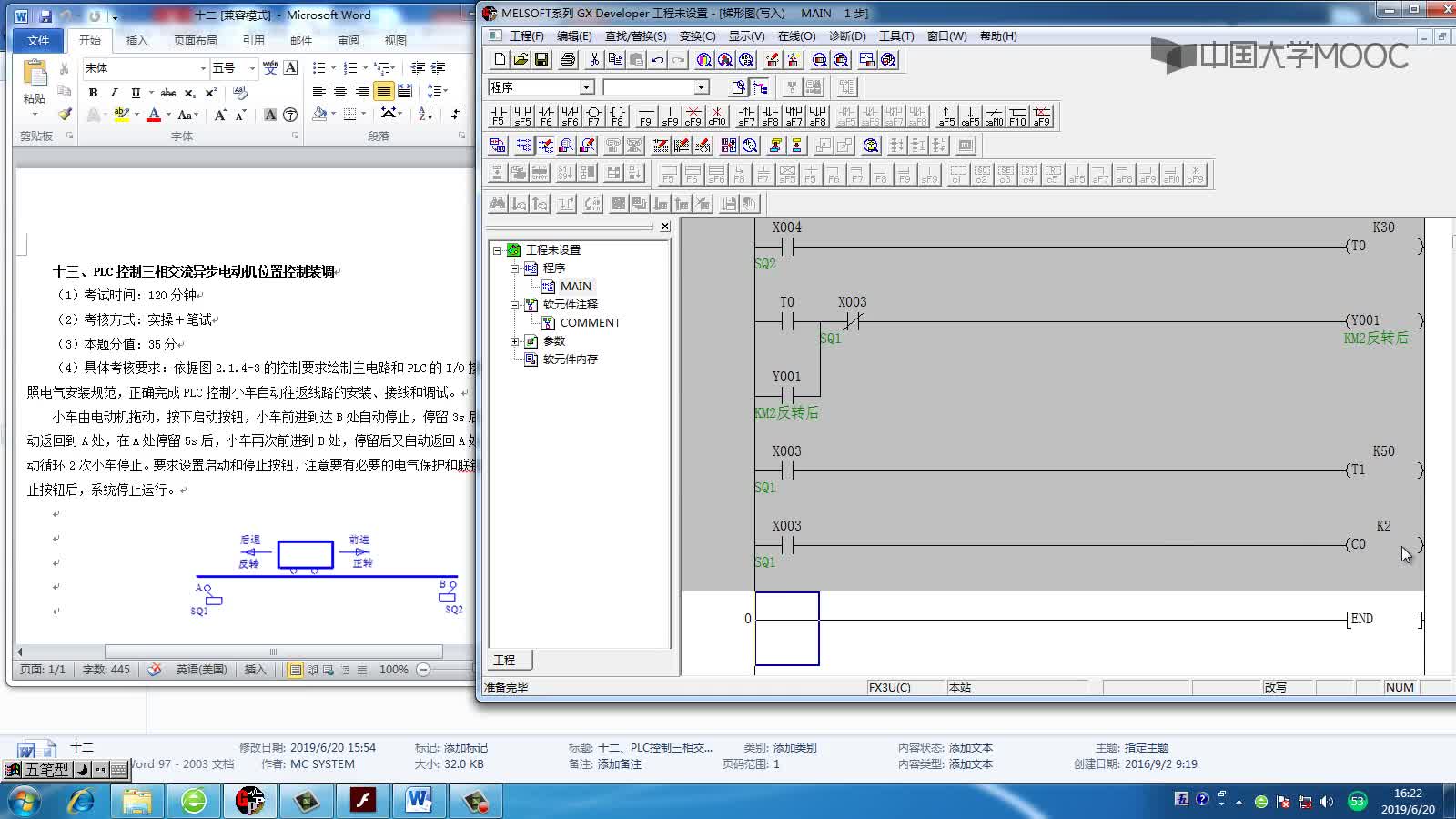Click zoom out minus on Word zoom slider
1456x819 pixels.
pyautogui.click(x=423, y=670)
